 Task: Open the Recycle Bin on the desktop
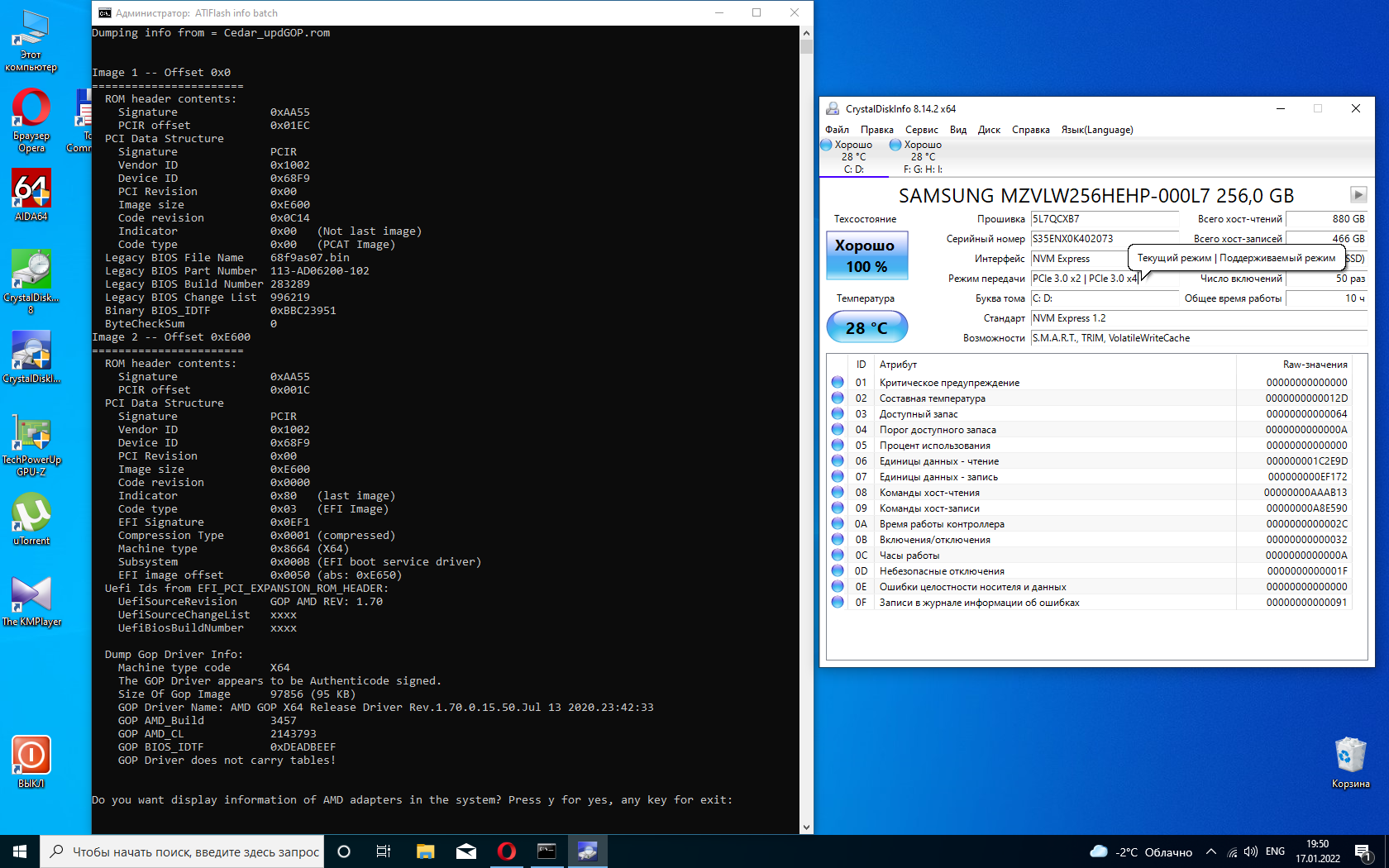(1351, 762)
